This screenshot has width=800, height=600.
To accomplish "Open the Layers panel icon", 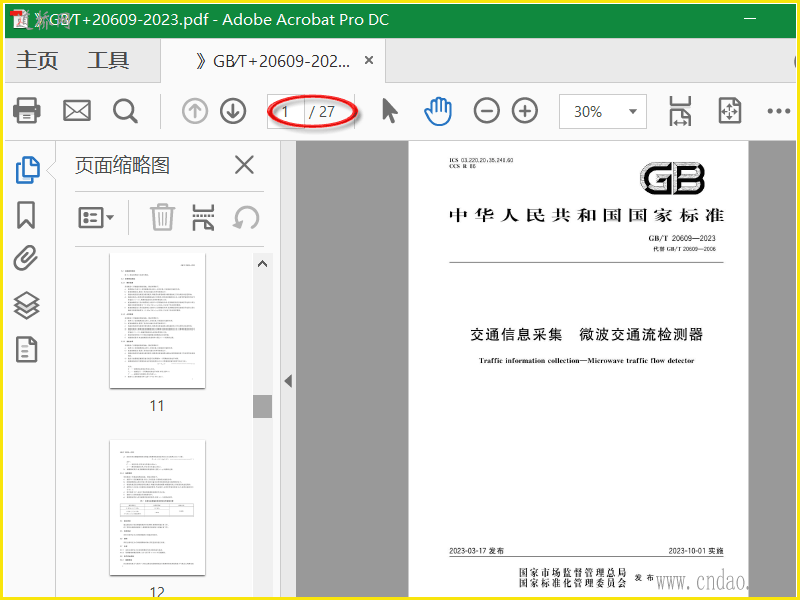I will (26, 305).
